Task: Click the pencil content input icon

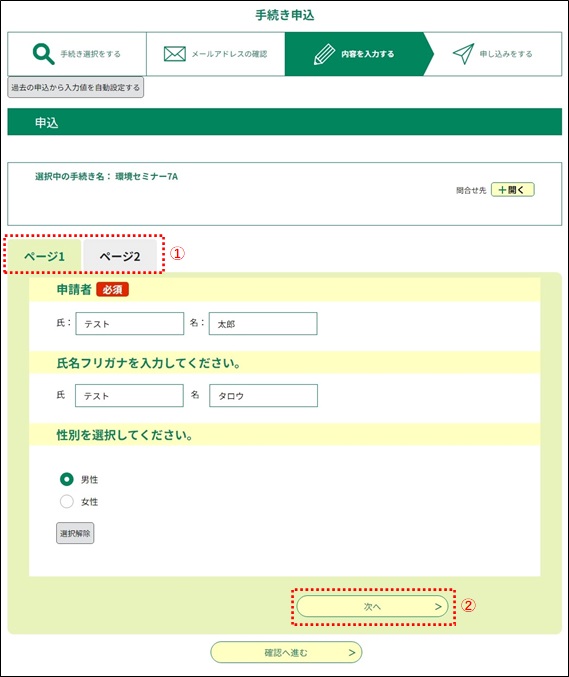Action: 324,54
